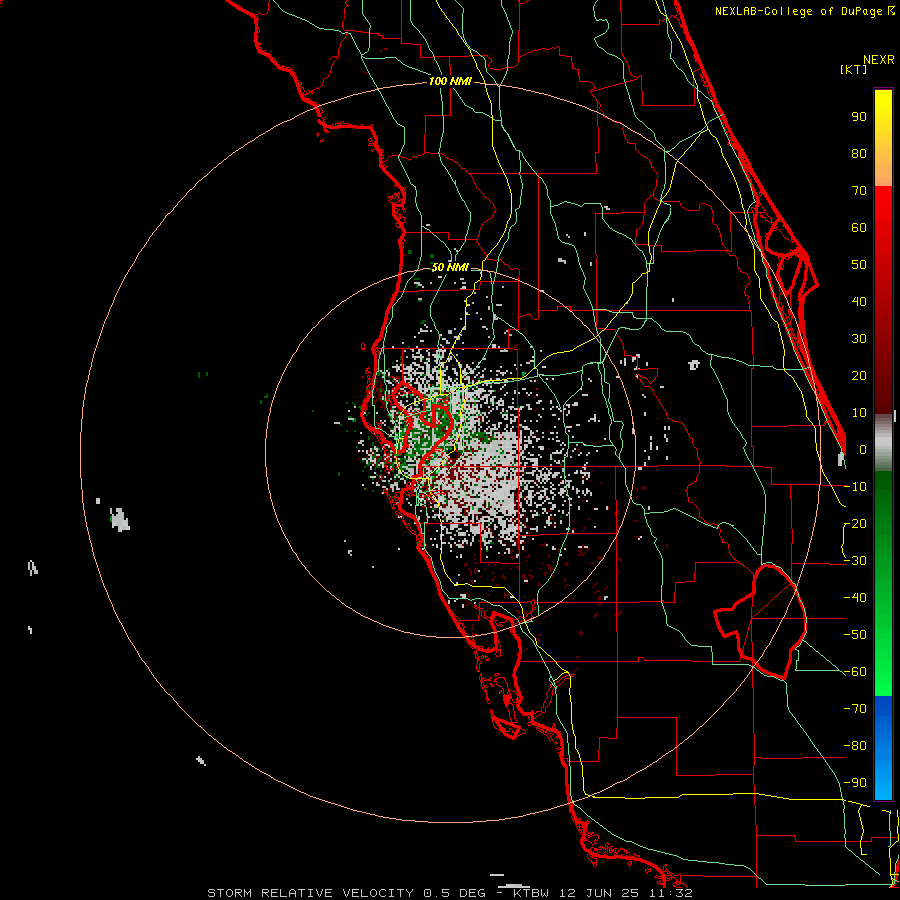Click the positive 20 knot scale label

[x=859, y=375]
